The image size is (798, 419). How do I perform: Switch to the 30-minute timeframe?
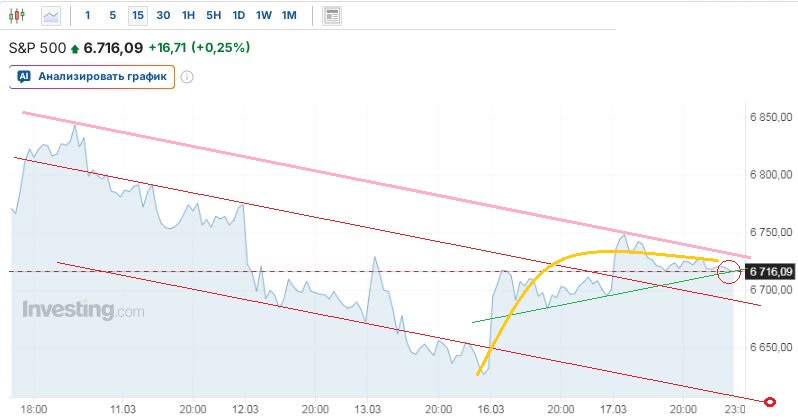coord(163,16)
